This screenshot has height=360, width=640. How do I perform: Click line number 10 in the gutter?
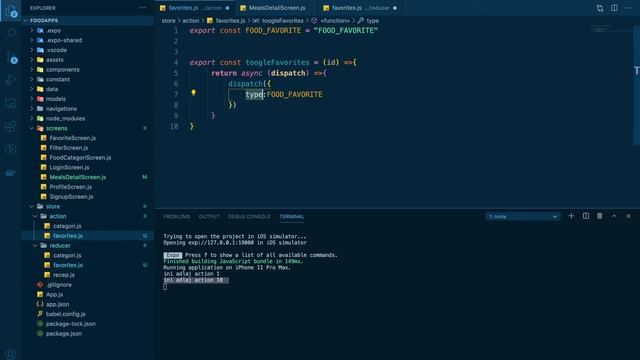coord(174,126)
